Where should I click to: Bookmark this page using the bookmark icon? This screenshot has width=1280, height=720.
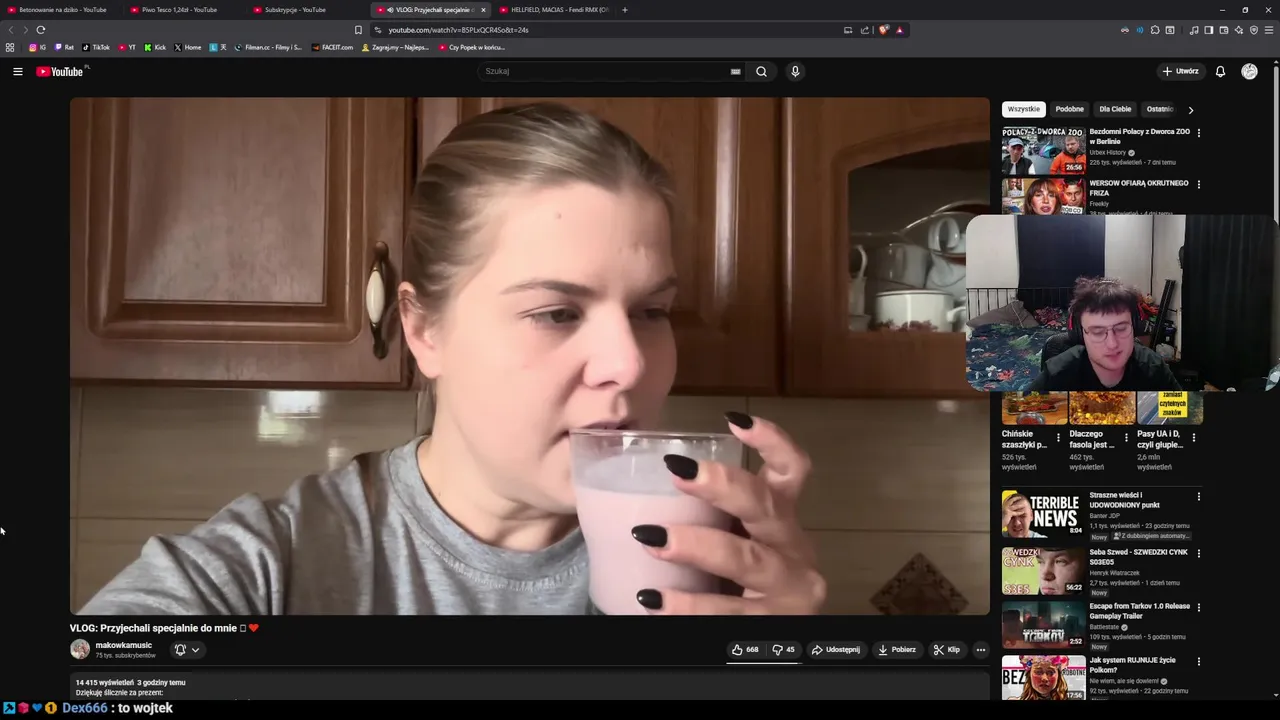pyautogui.click(x=358, y=30)
